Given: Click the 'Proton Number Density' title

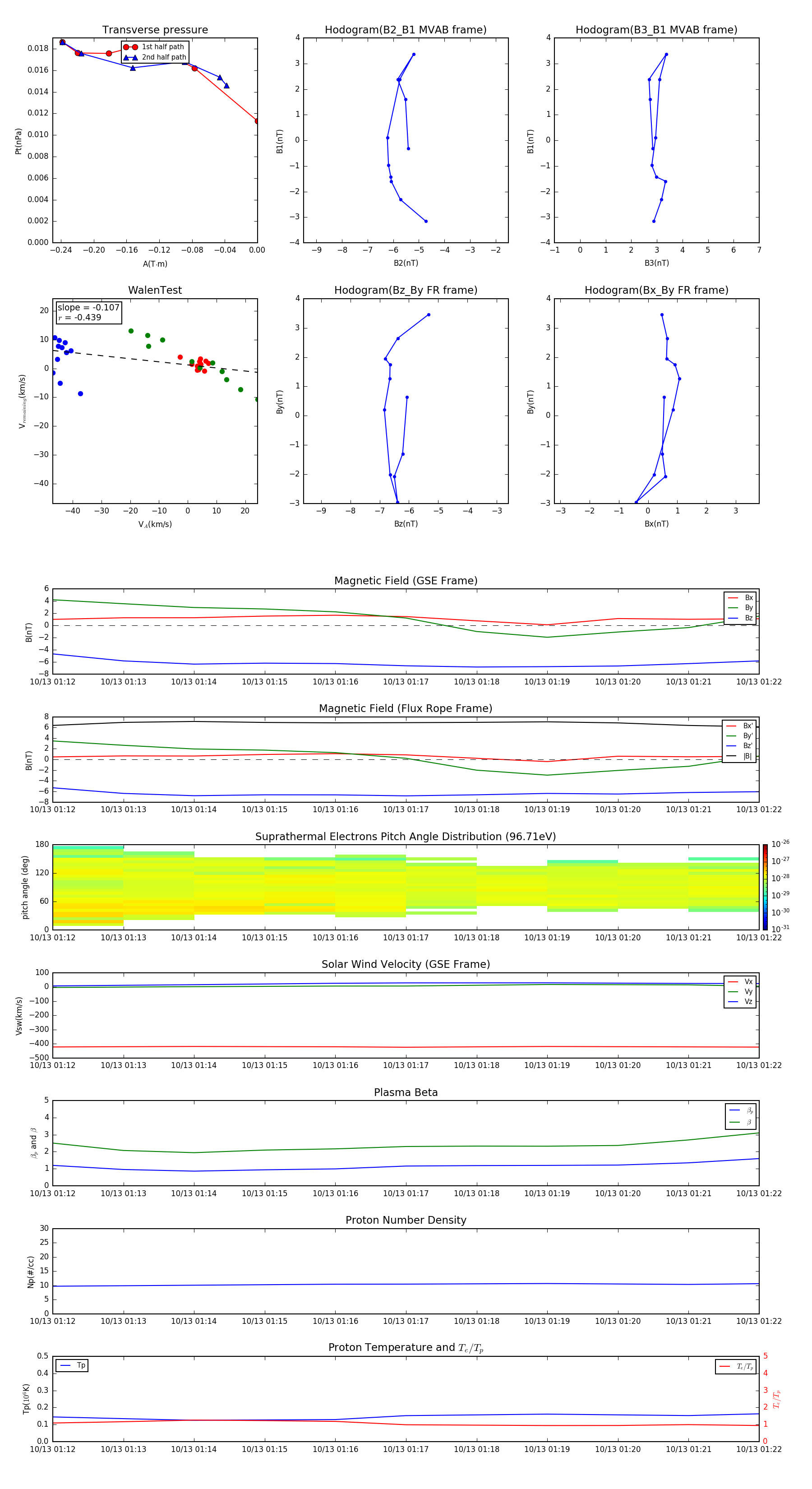Looking at the screenshot, I should 406,1220.
